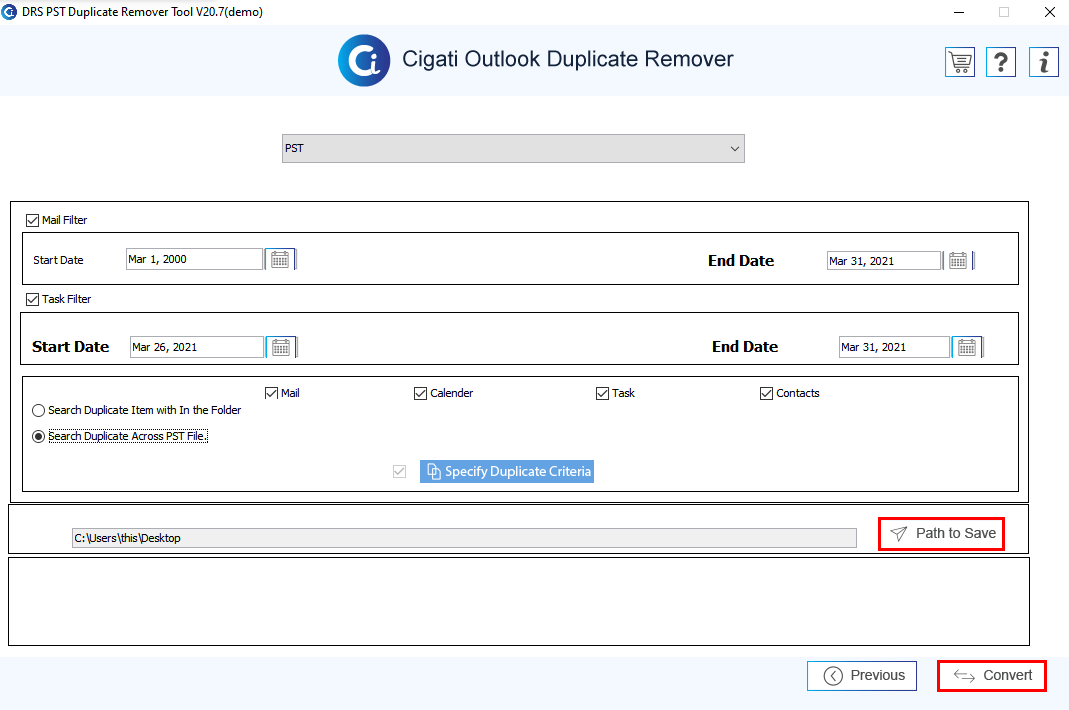Uncheck the Task item type checkbox
Screen dimensions: 1069x710
(x=602, y=394)
